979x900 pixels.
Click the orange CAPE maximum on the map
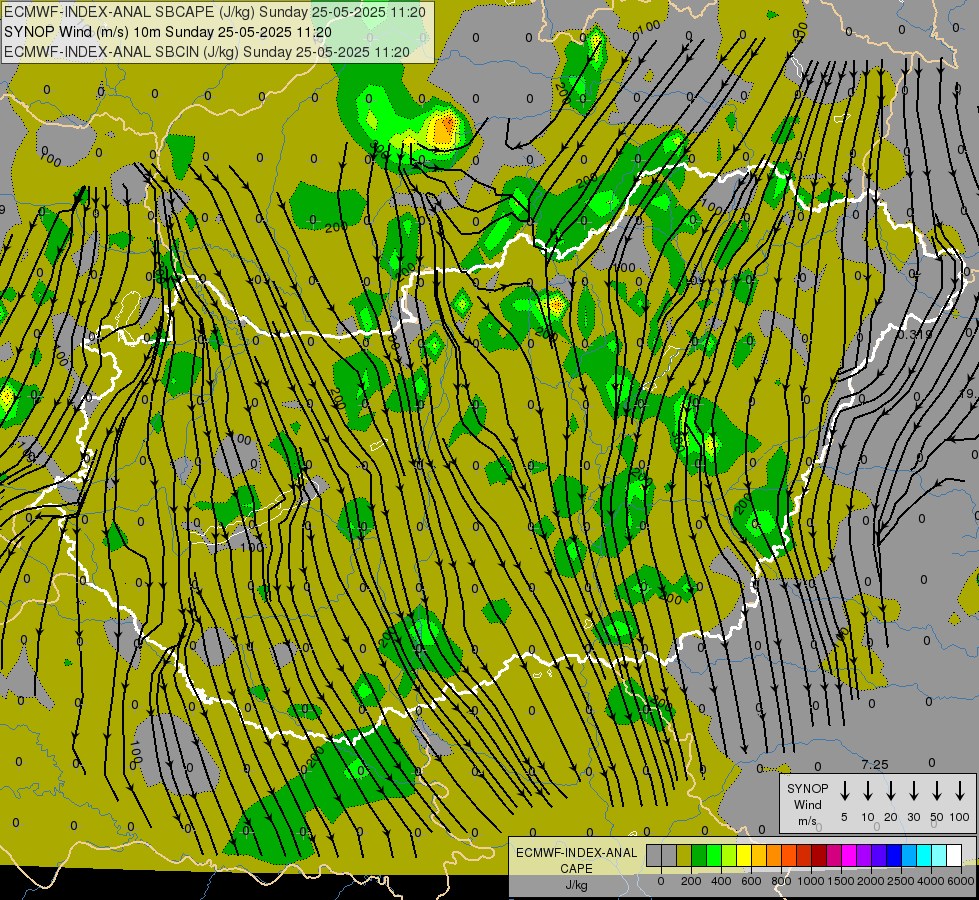click(x=444, y=129)
